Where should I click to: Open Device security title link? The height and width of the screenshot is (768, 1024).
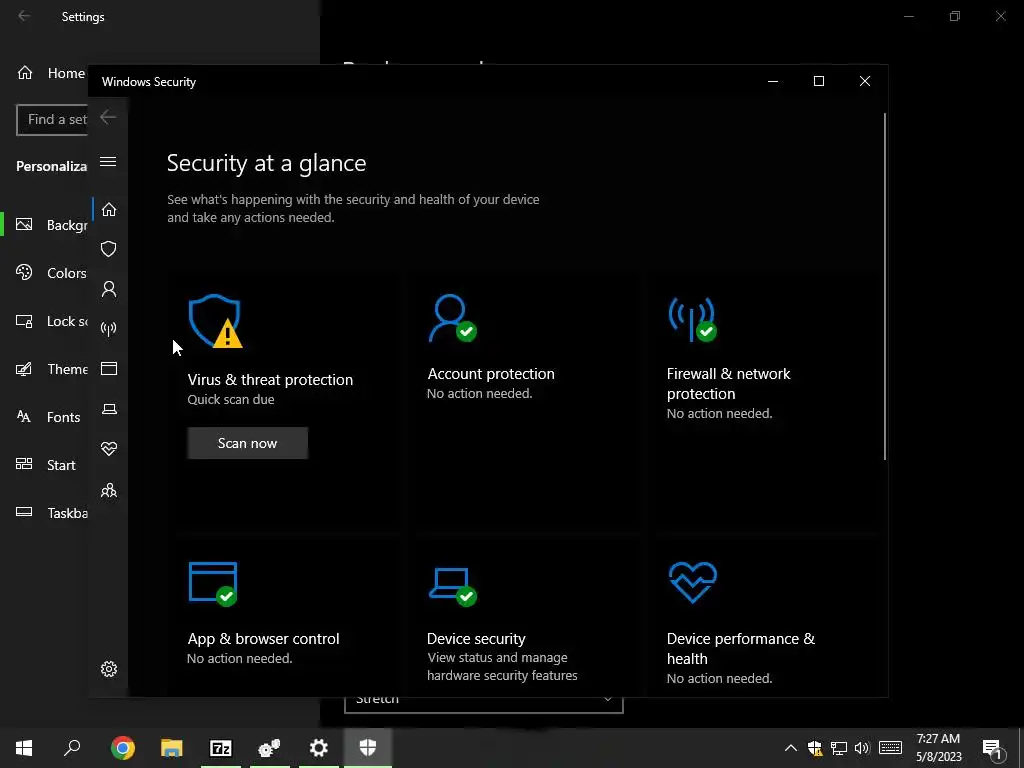[x=476, y=639]
